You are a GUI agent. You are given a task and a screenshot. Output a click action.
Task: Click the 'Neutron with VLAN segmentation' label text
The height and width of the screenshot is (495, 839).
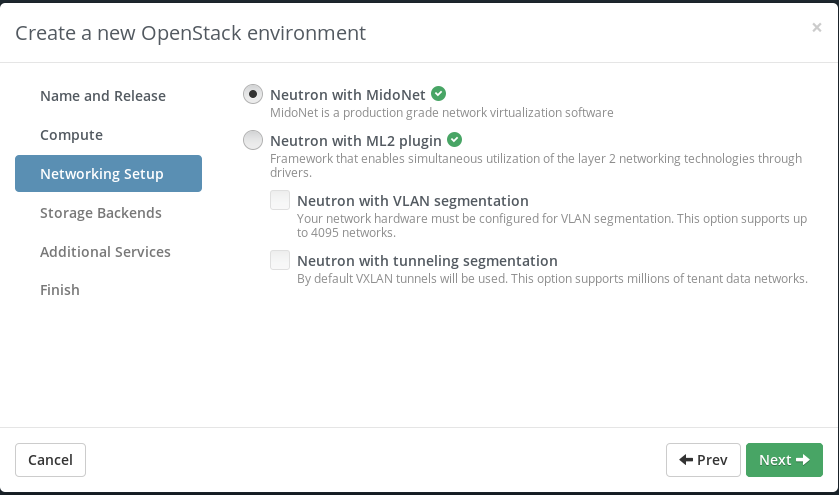point(413,201)
